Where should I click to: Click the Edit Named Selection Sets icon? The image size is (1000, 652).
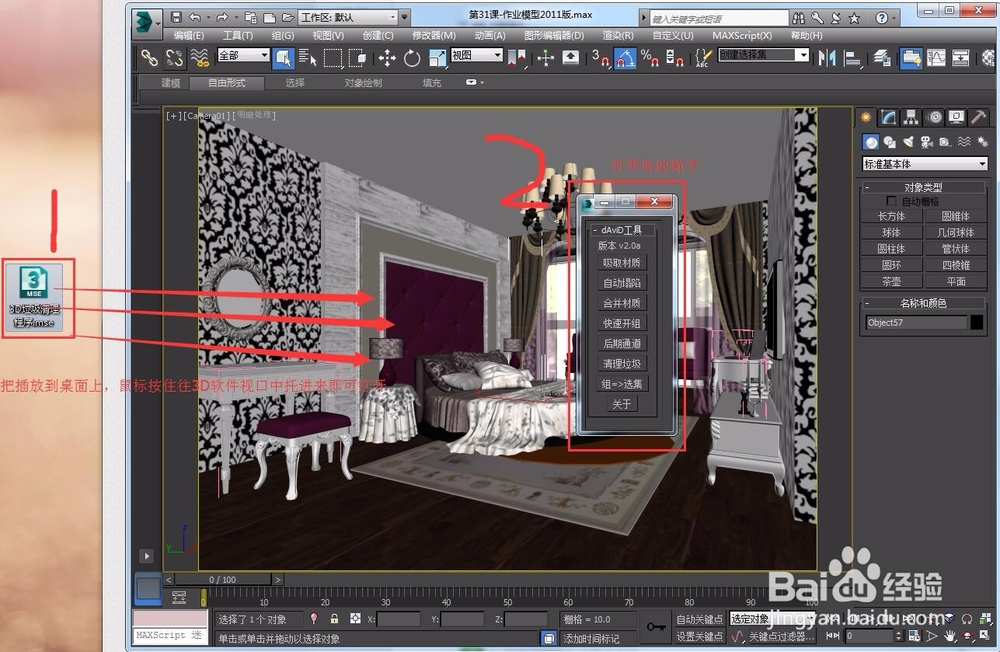[702, 58]
